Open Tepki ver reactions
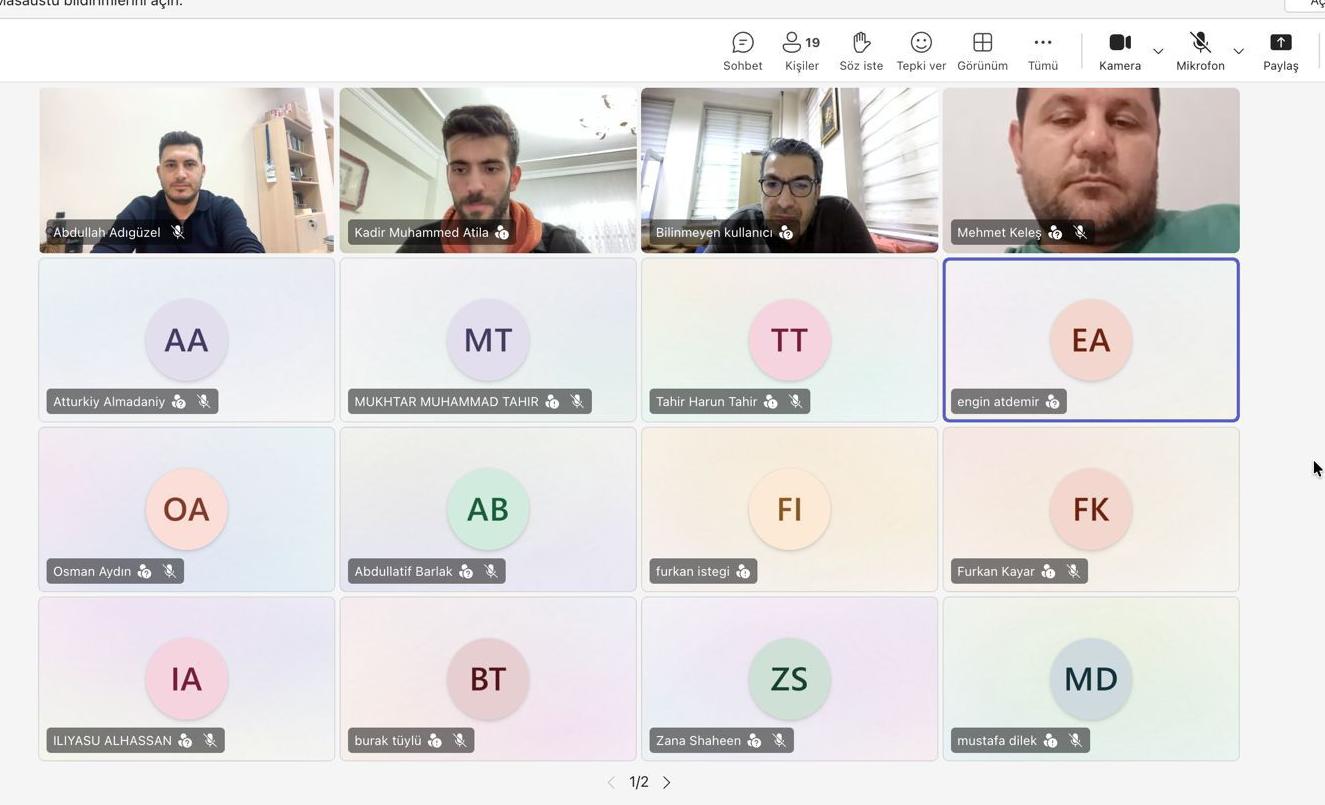 coord(921,51)
